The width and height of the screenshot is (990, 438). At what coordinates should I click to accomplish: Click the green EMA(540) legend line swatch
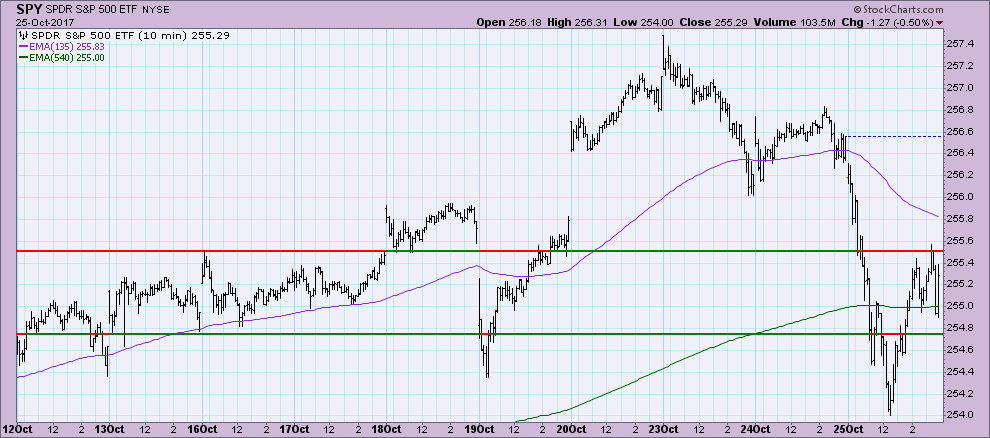(22, 57)
